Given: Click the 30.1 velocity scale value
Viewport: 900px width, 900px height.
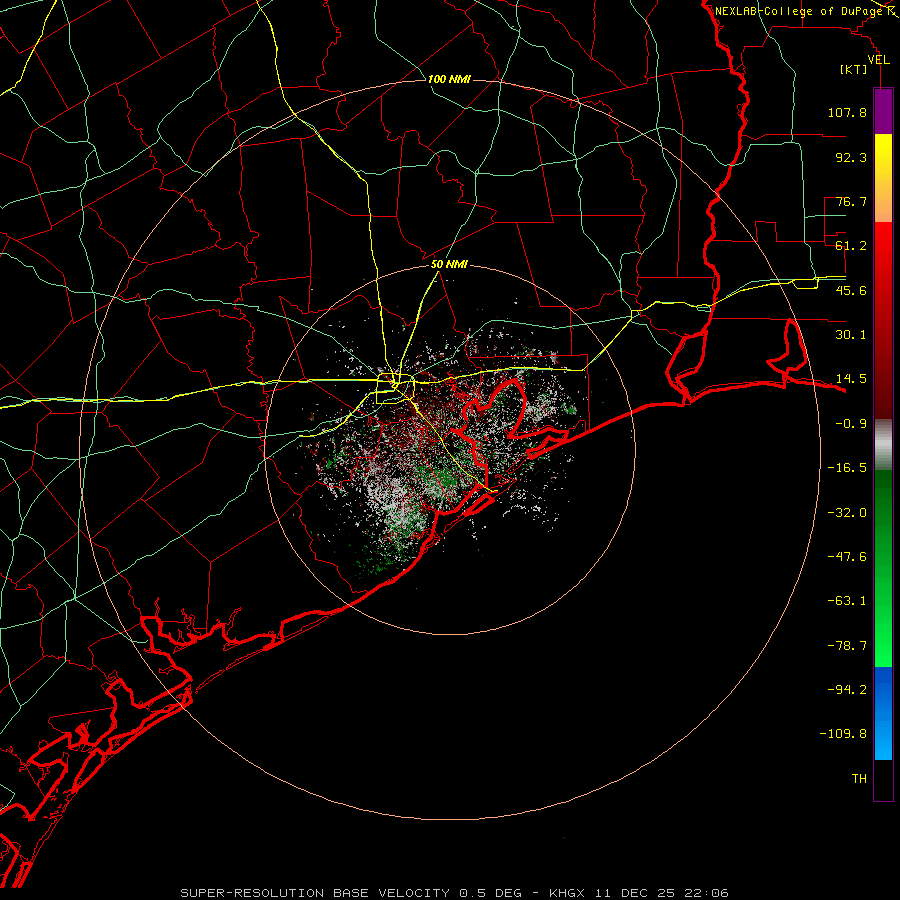Looking at the screenshot, I should point(851,335).
